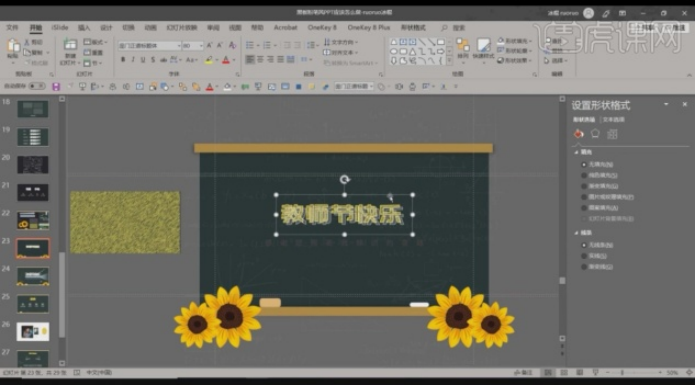This screenshot has height=386, width=696.
Task: Select slide 22 thumbnail
Action: [33, 220]
